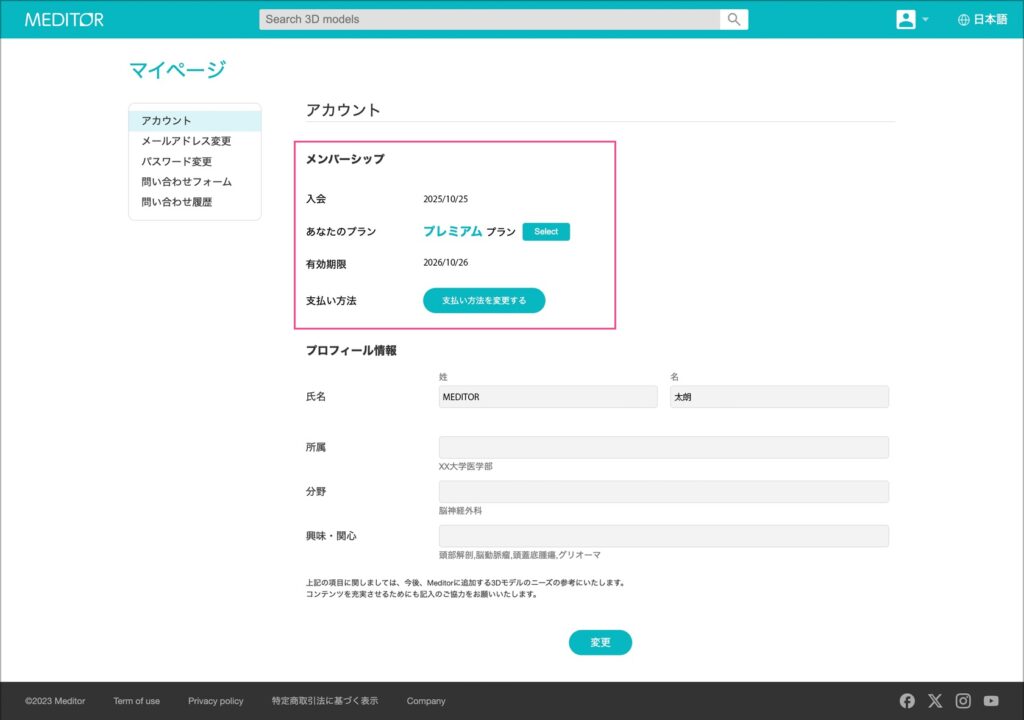
Task: Click the MEDITOR logo in header
Action: [64, 19]
